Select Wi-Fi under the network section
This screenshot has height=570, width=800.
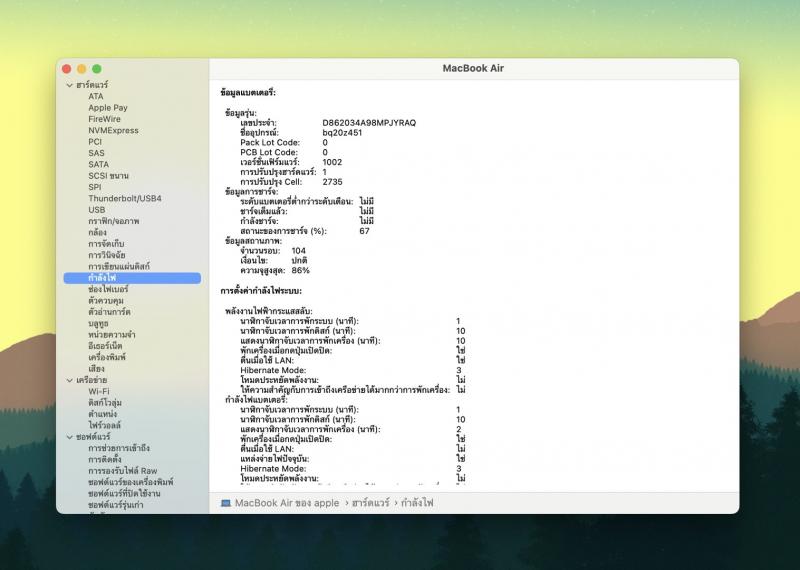(x=98, y=391)
